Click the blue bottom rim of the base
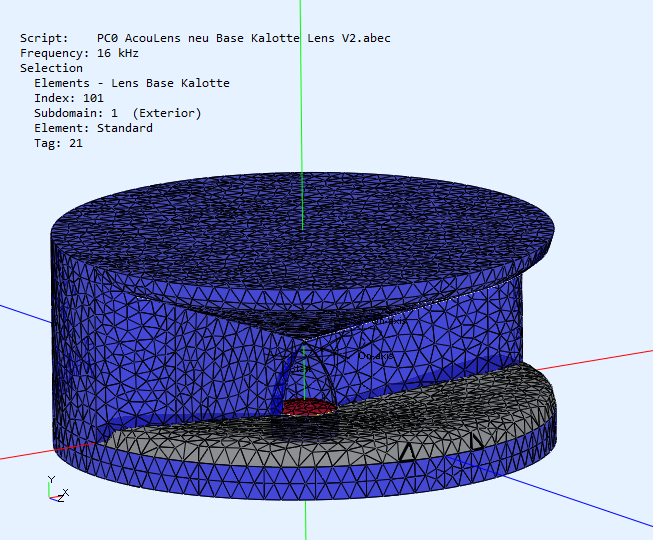 [300, 485]
